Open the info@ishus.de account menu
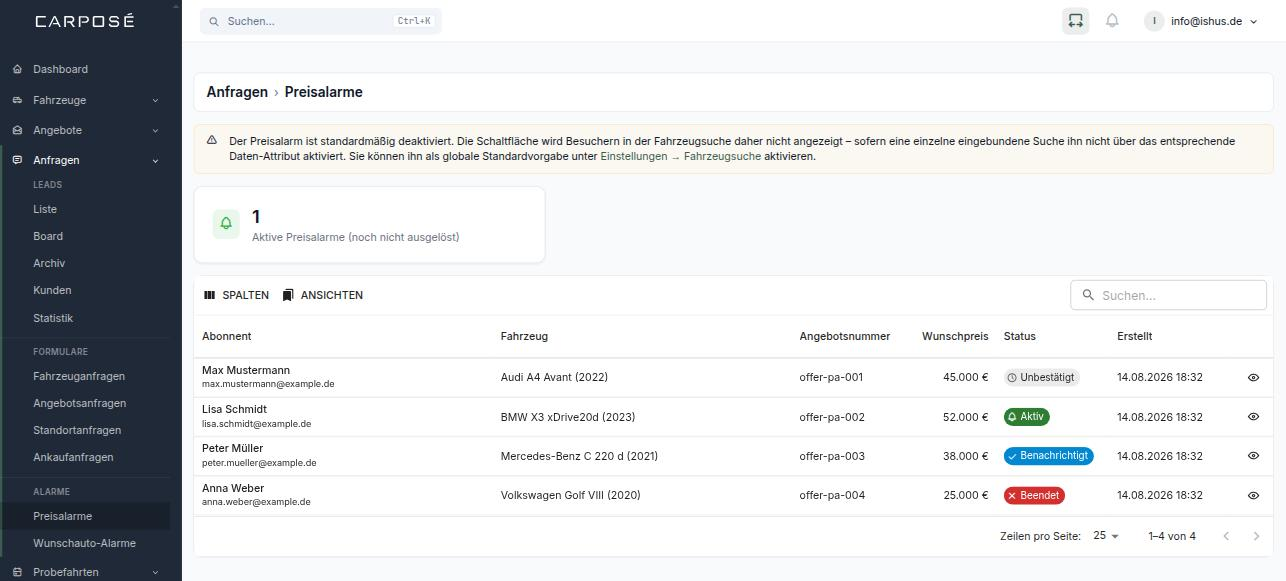Image resolution: width=1286 pixels, height=581 pixels. click(x=1201, y=21)
